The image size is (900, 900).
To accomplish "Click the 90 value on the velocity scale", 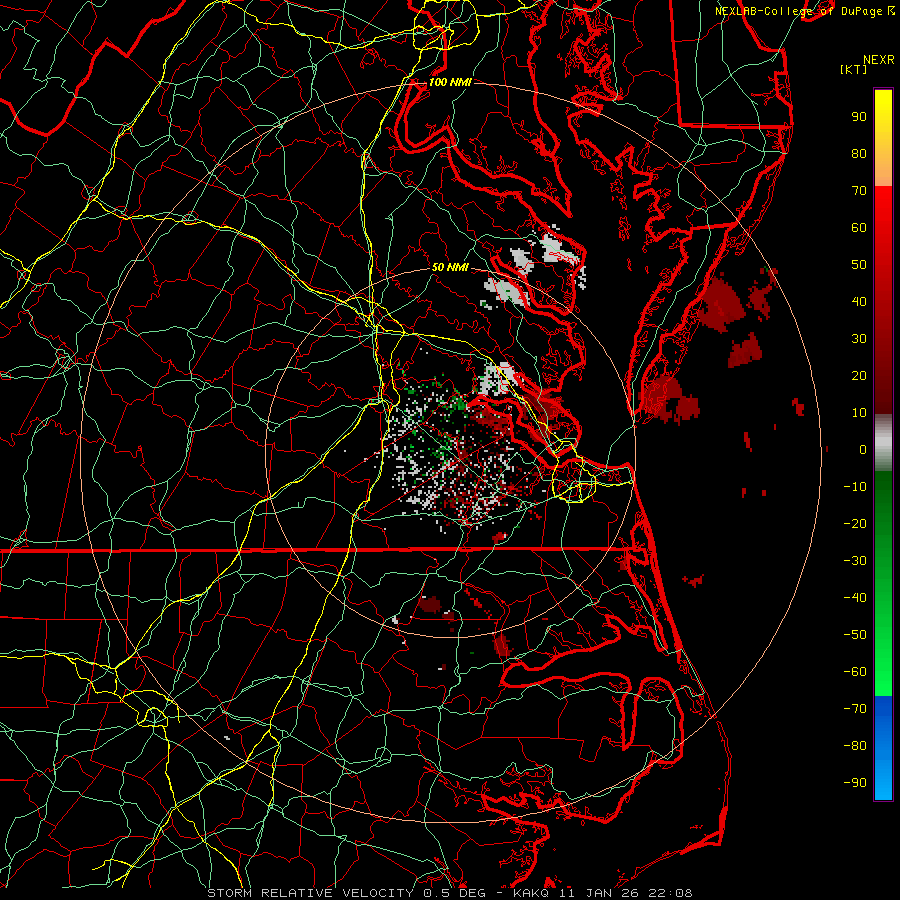I will tap(859, 117).
